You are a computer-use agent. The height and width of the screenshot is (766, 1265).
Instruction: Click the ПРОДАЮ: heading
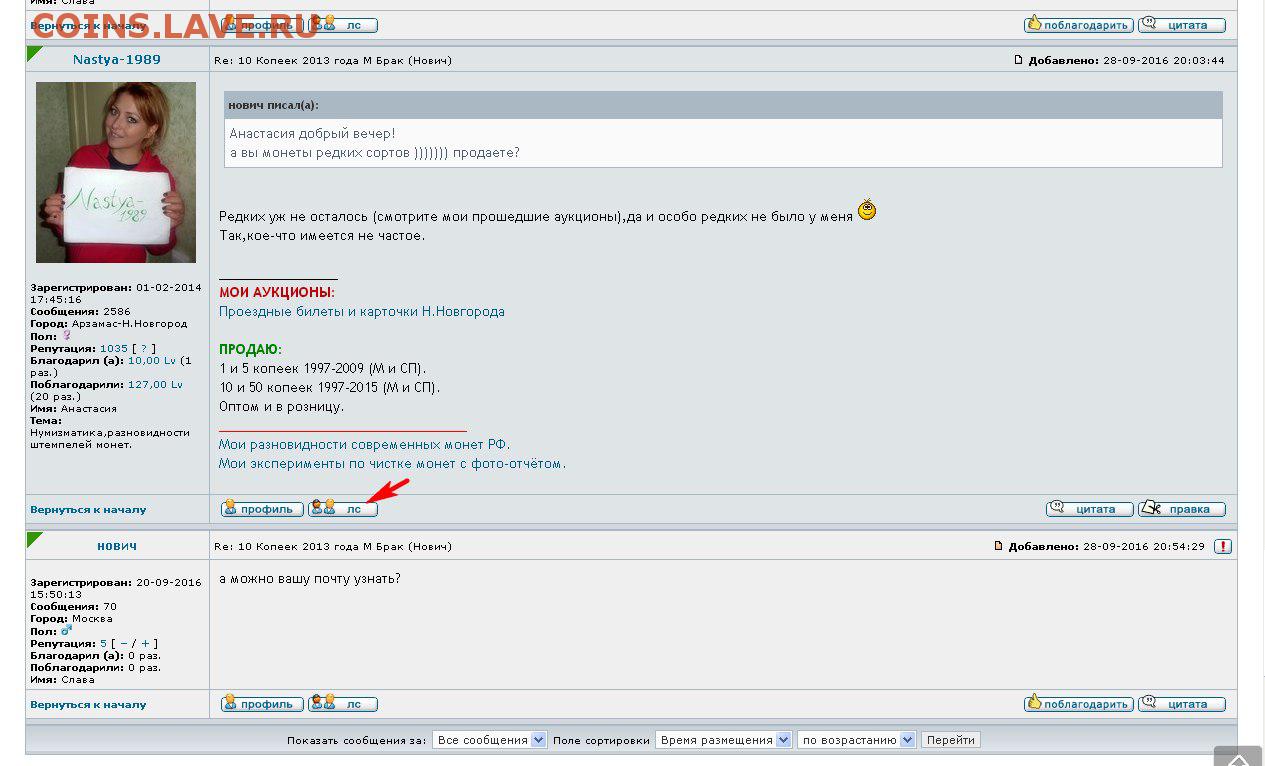click(250, 349)
